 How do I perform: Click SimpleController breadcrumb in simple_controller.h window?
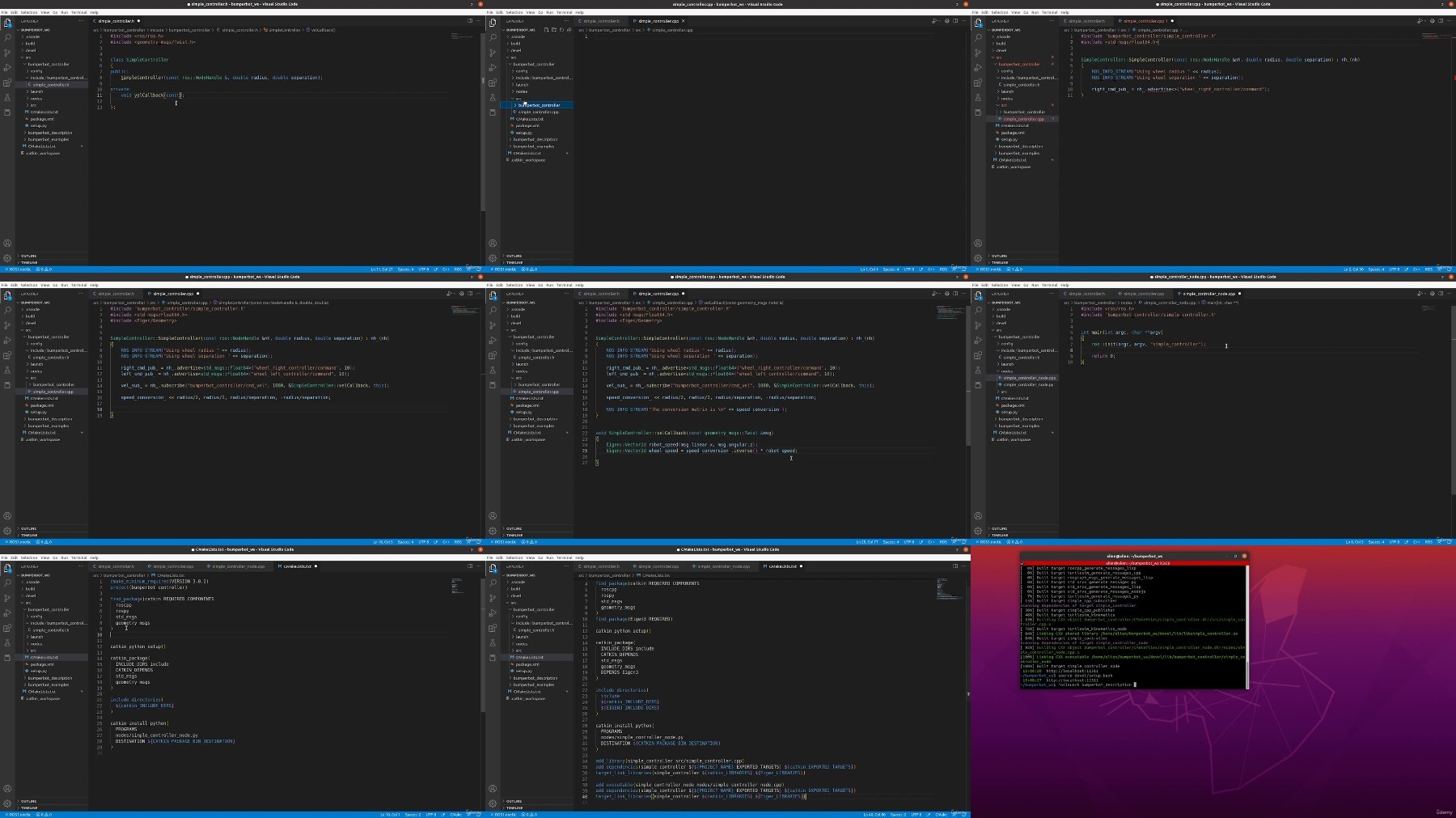(283, 30)
